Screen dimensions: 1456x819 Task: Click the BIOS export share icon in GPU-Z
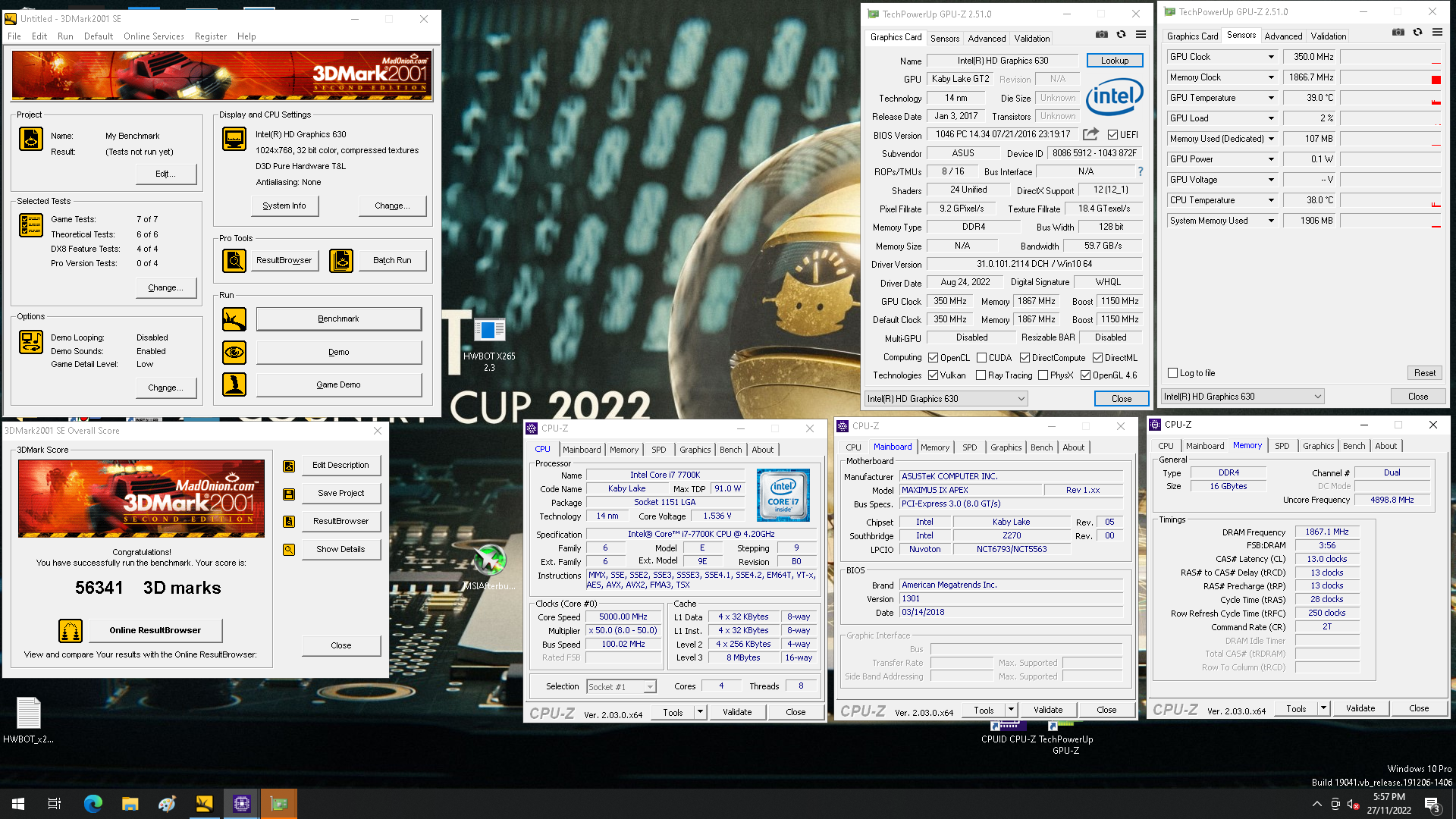click(x=1090, y=134)
